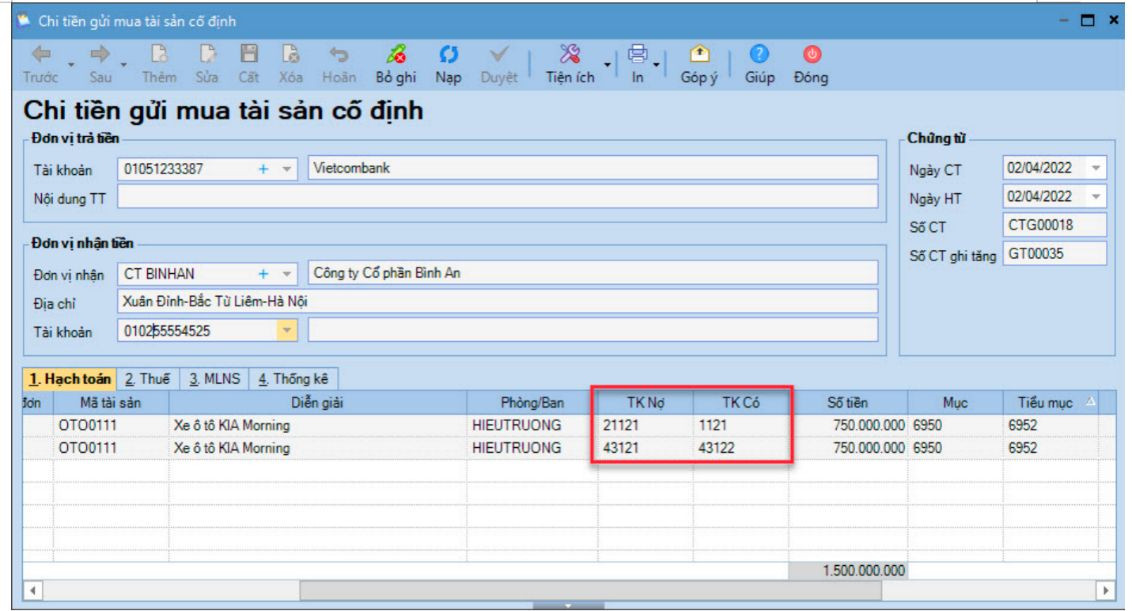Click the Nạp (reload) icon
The width and height of the screenshot is (1132, 611).
click(448, 54)
